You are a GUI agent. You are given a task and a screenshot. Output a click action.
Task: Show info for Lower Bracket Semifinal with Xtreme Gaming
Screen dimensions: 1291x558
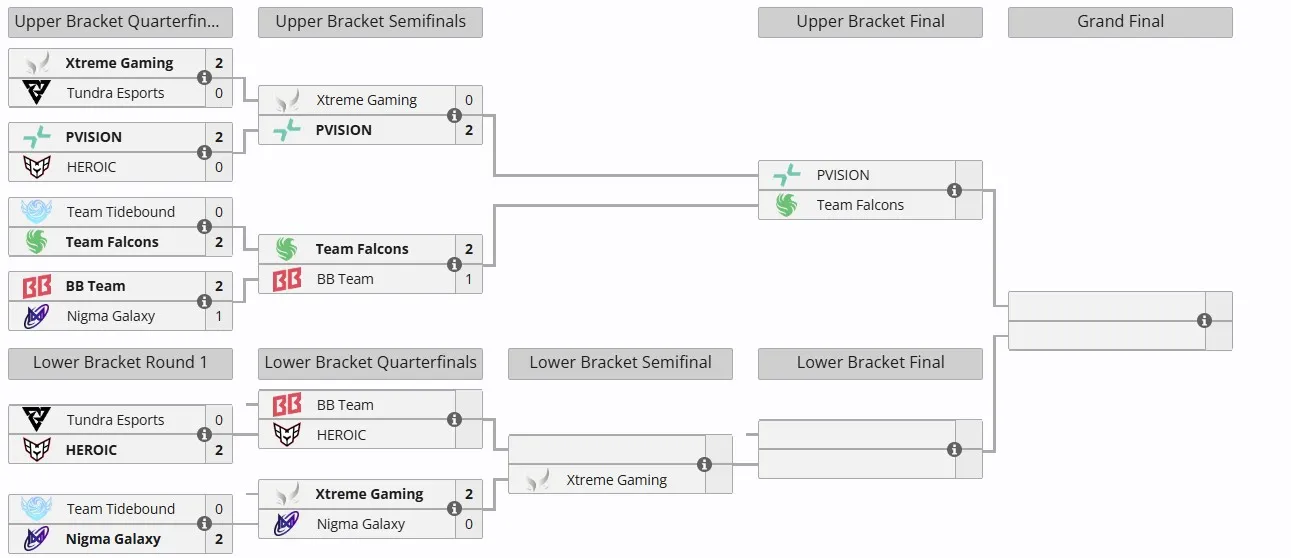704,465
